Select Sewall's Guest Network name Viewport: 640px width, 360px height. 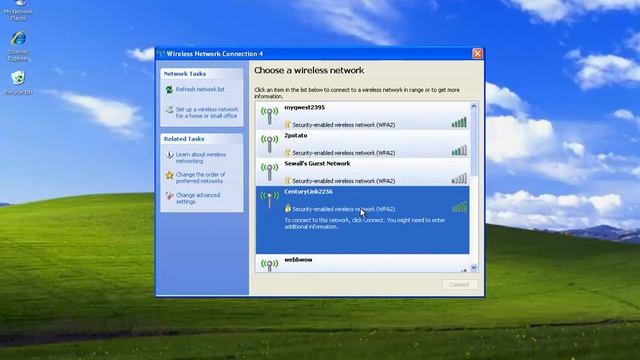pos(317,163)
